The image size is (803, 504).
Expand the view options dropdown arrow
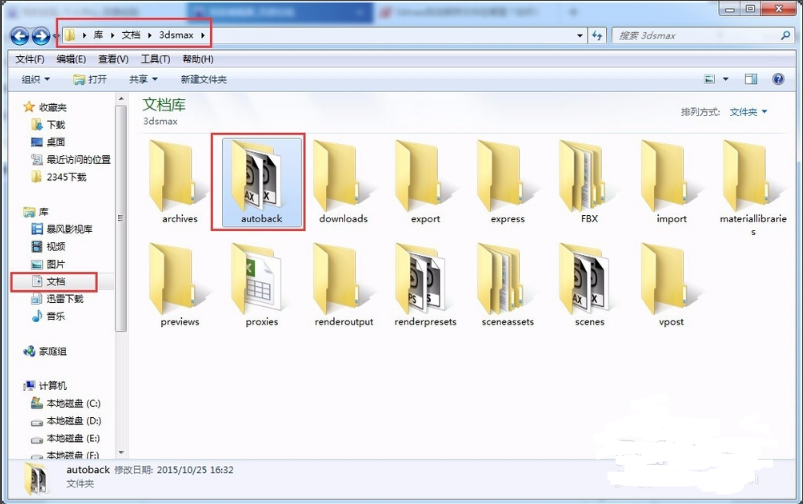[x=725, y=79]
